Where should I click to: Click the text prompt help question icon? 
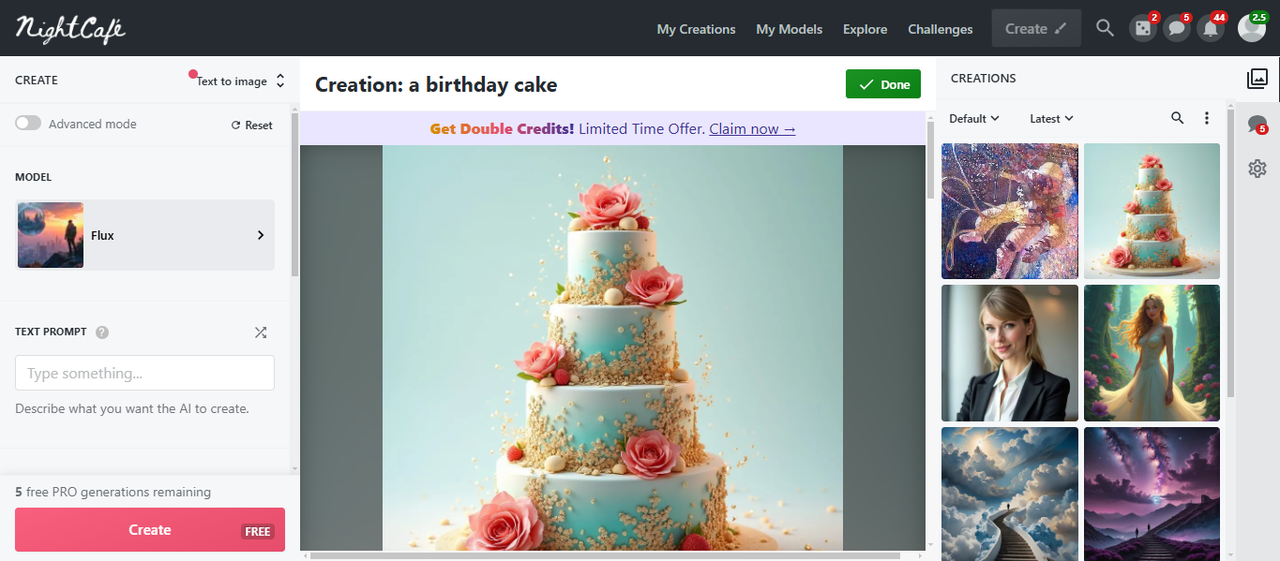(102, 332)
